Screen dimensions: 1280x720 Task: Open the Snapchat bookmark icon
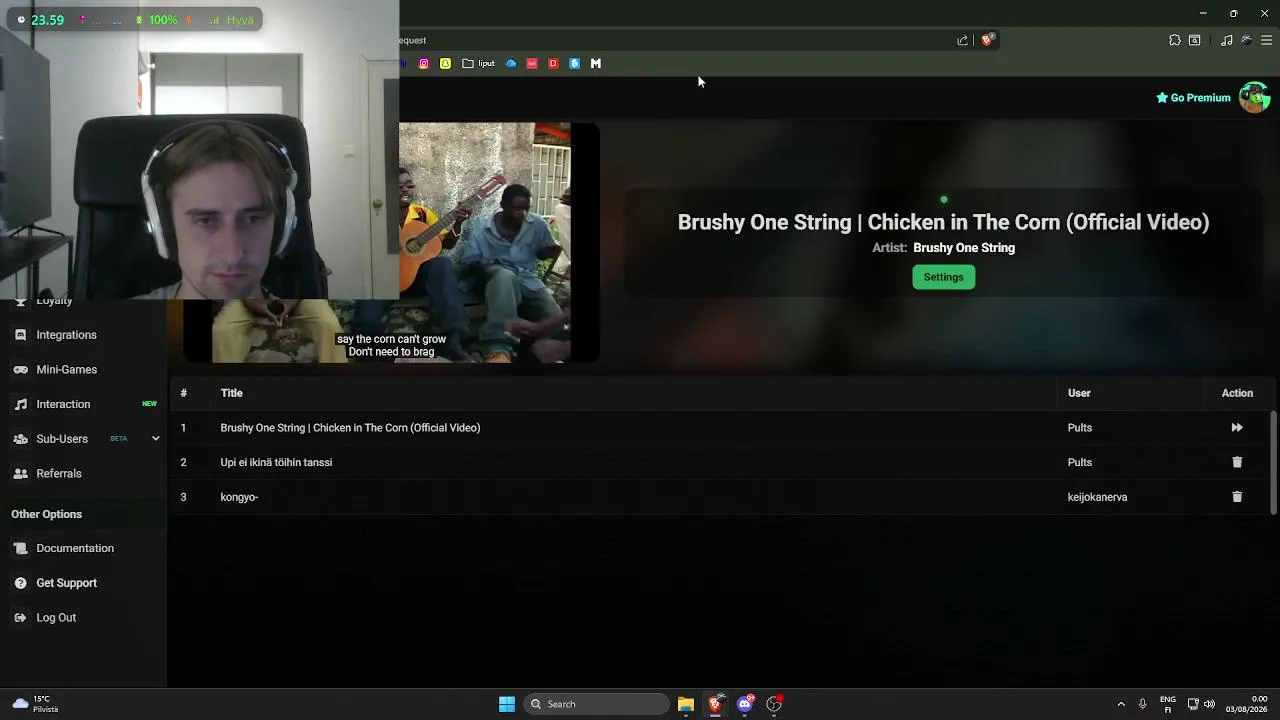(445, 63)
